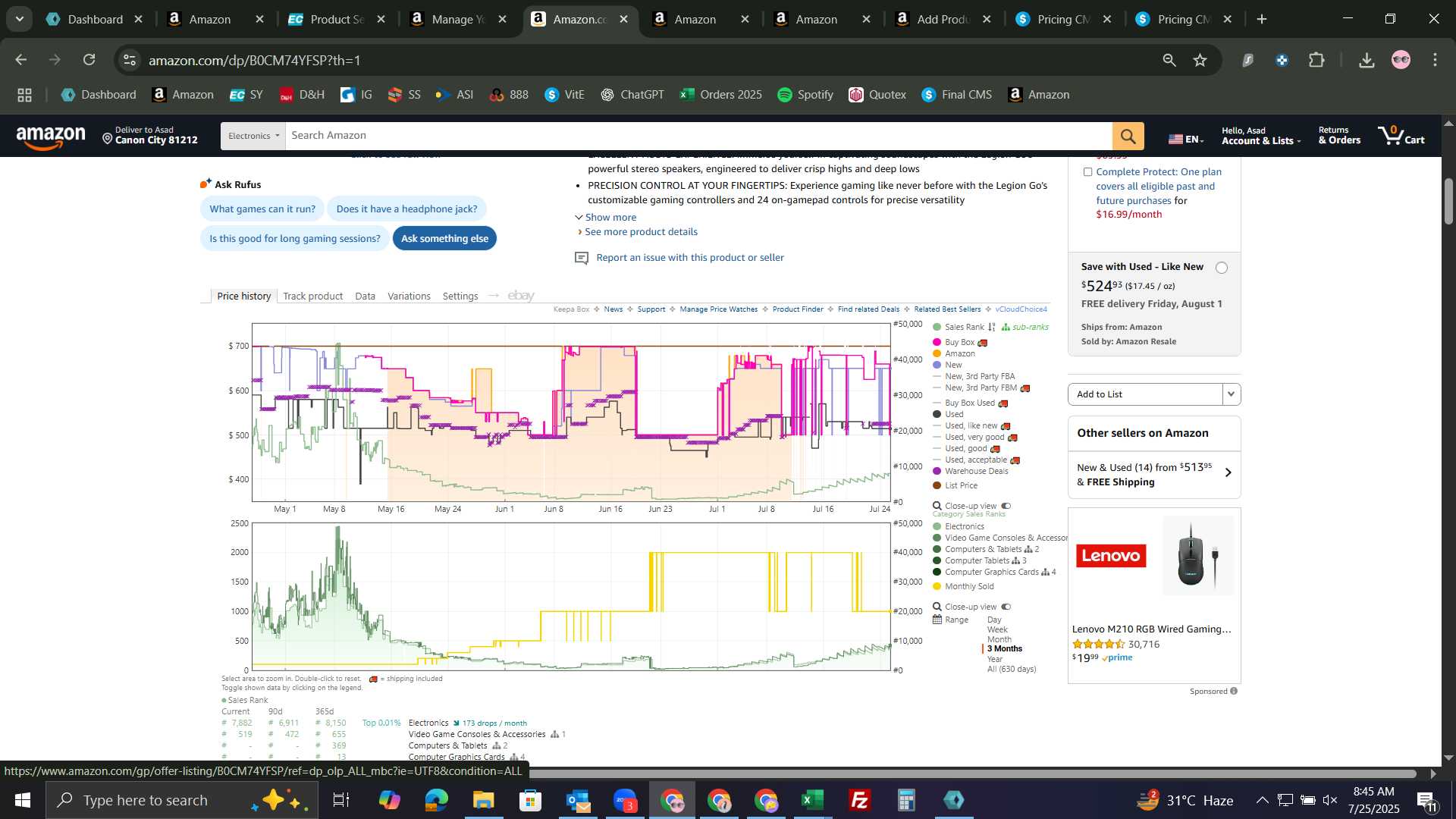Screen dimensions: 1456x819
Task: Open Outlook from the taskbar
Action: coord(578,800)
